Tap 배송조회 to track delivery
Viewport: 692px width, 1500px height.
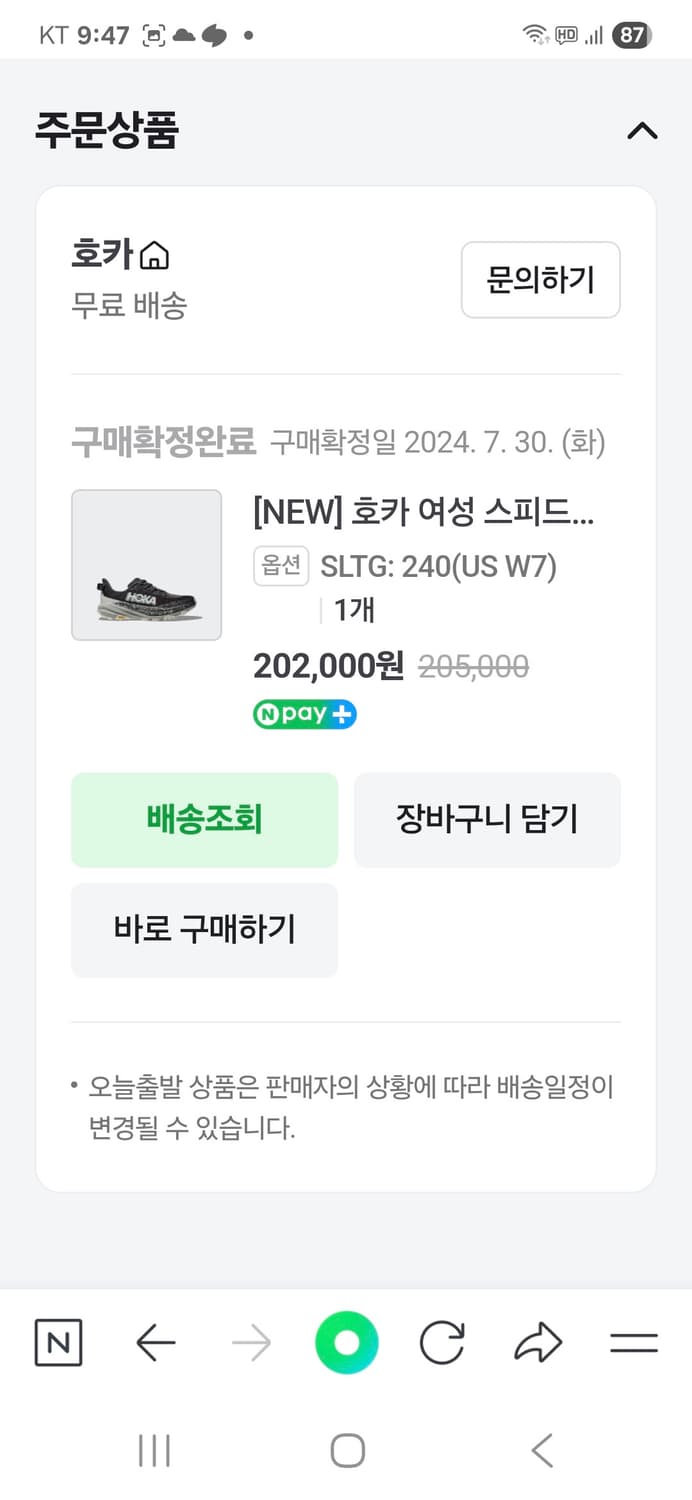204,820
